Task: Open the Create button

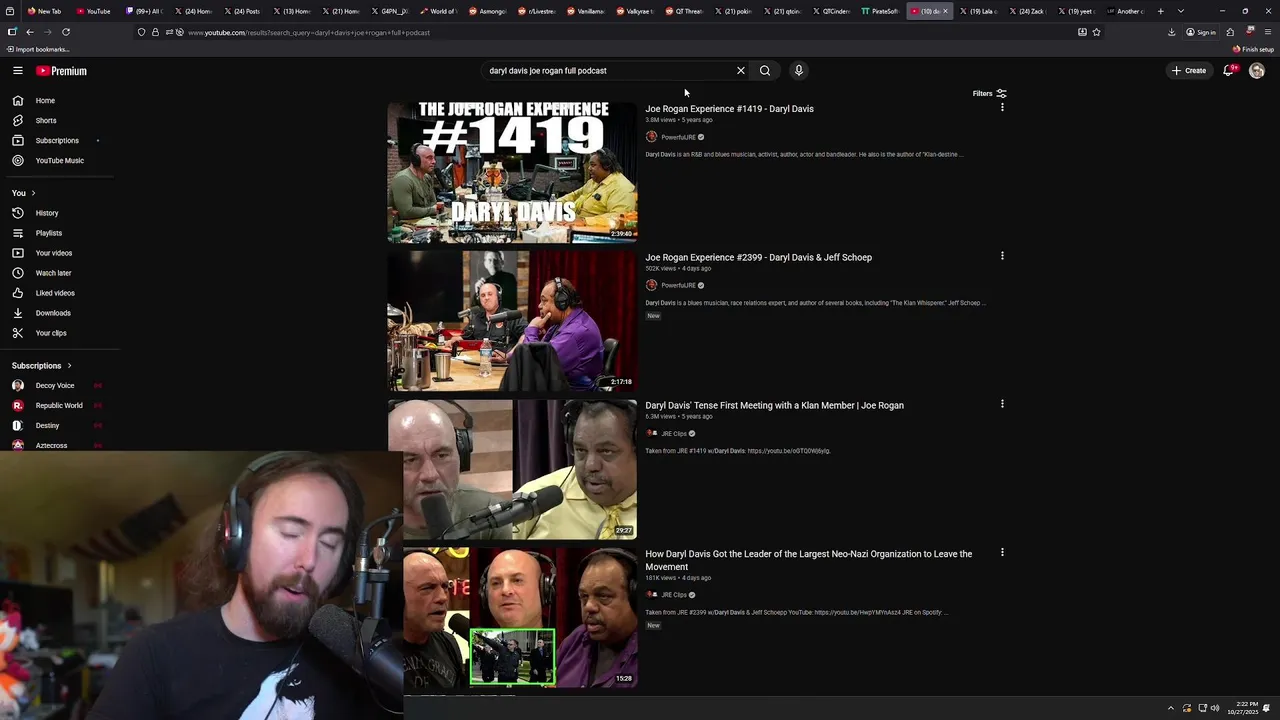Action: 1189,71
